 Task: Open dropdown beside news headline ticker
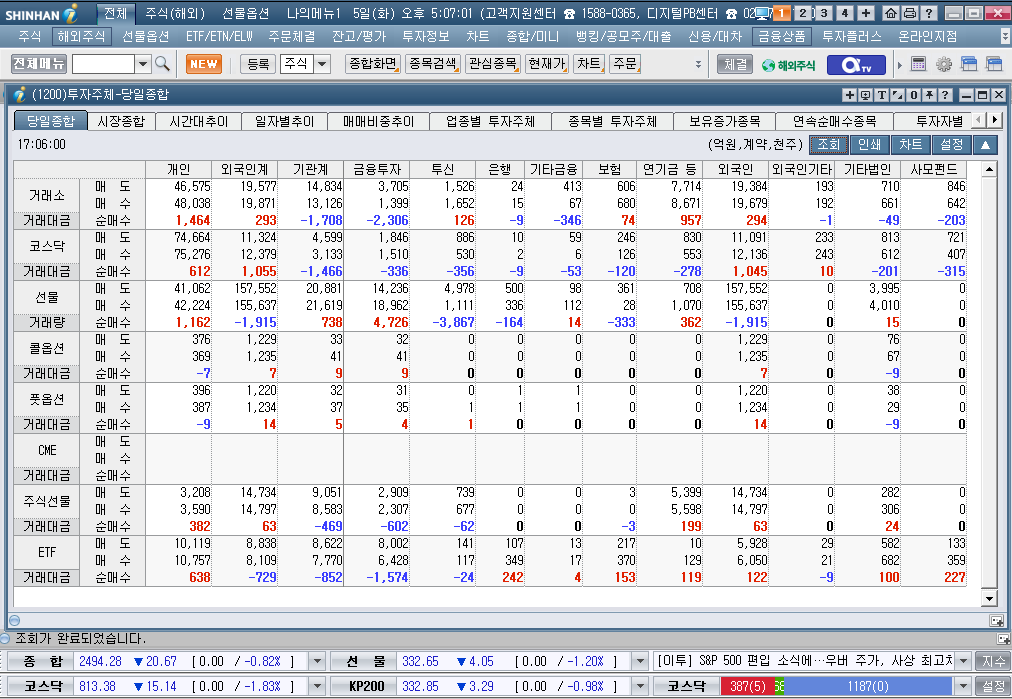coord(963,662)
